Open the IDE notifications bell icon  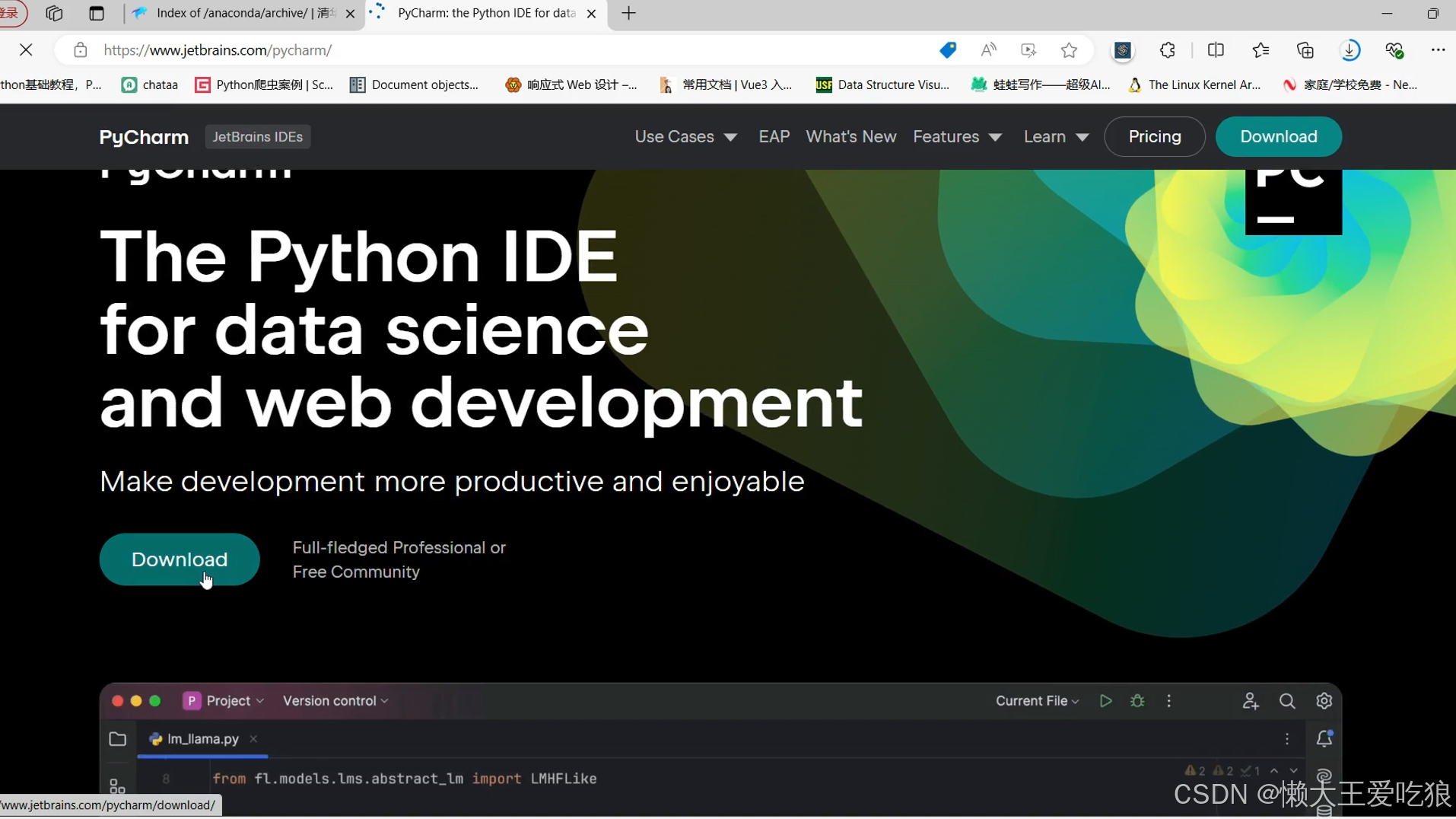pyautogui.click(x=1324, y=738)
